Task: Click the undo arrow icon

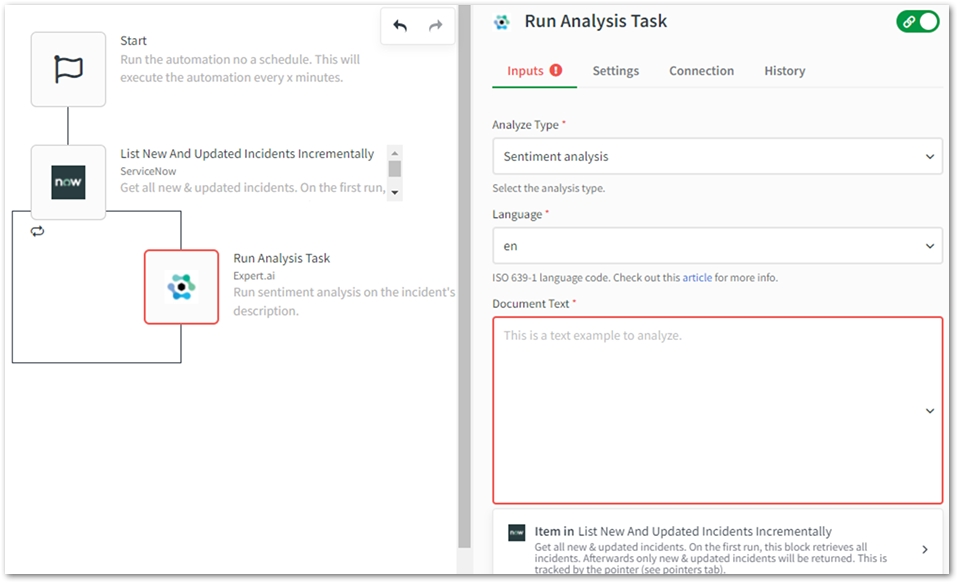Action: coord(400,27)
